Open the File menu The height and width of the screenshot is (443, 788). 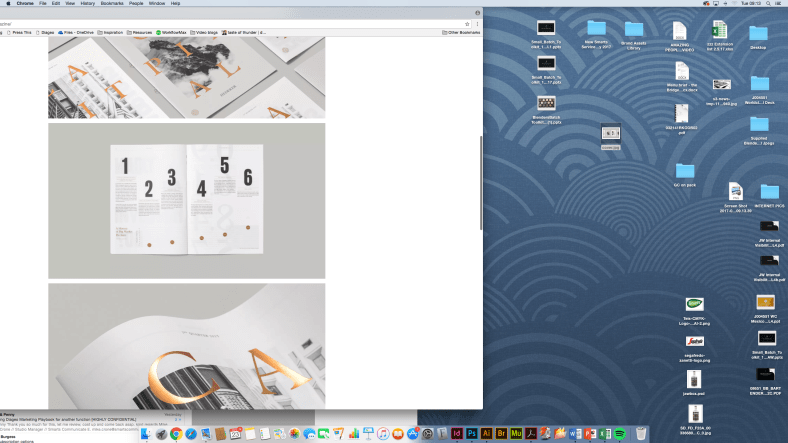coord(43,3)
